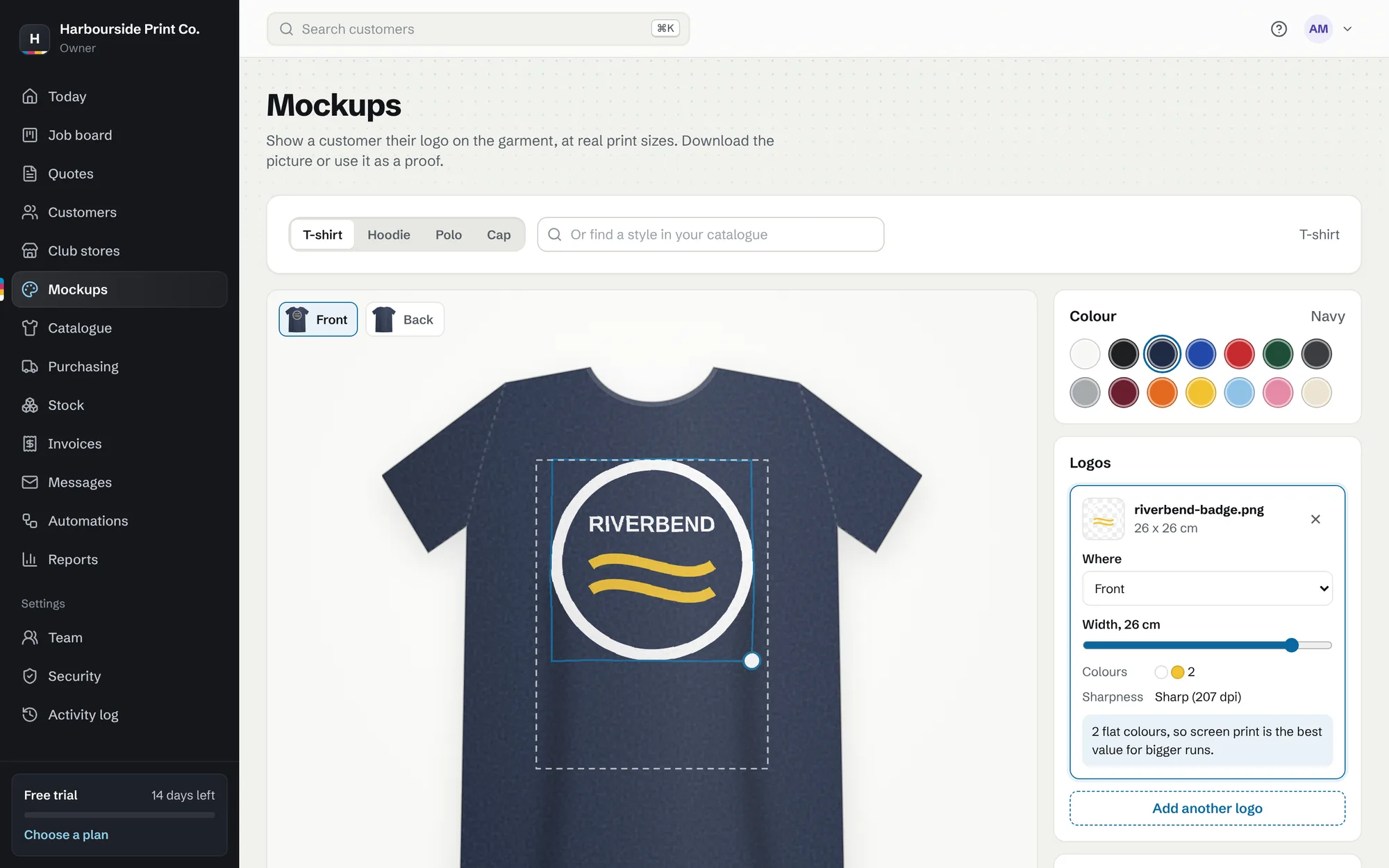Click the logo resize handle on the shirt

[x=751, y=661]
